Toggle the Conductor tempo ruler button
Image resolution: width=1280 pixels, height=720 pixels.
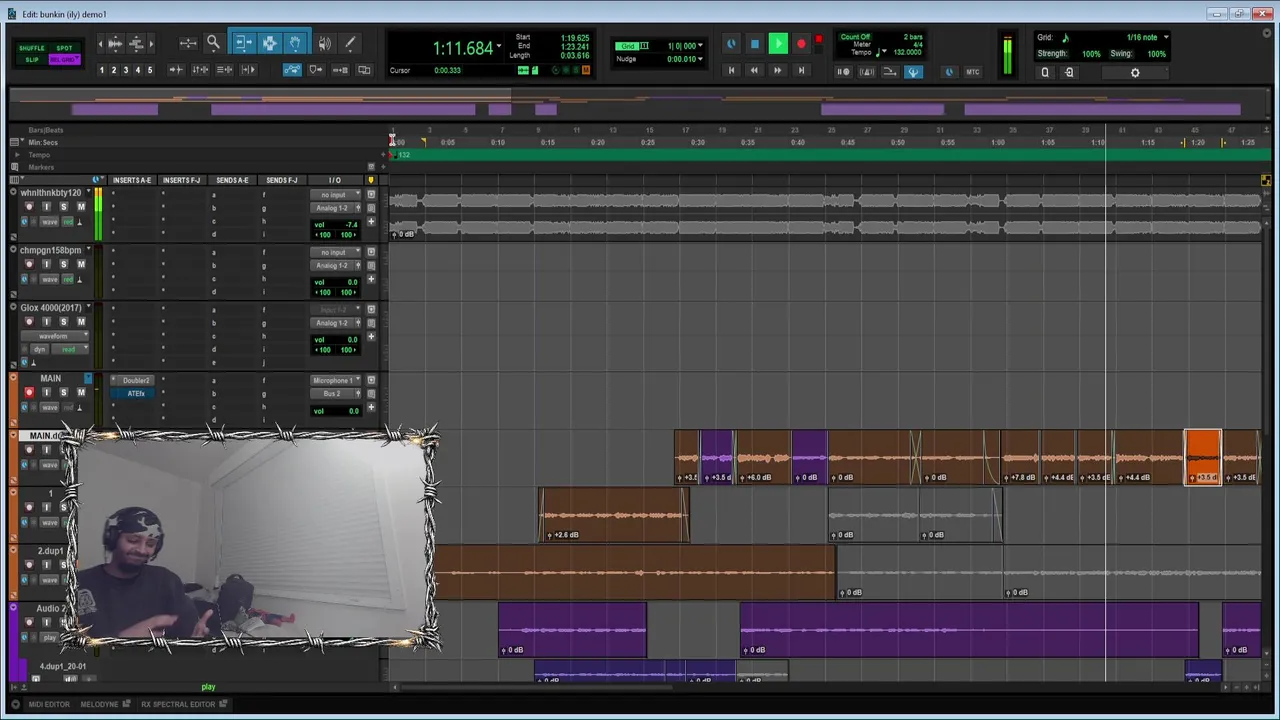click(914, 72)
